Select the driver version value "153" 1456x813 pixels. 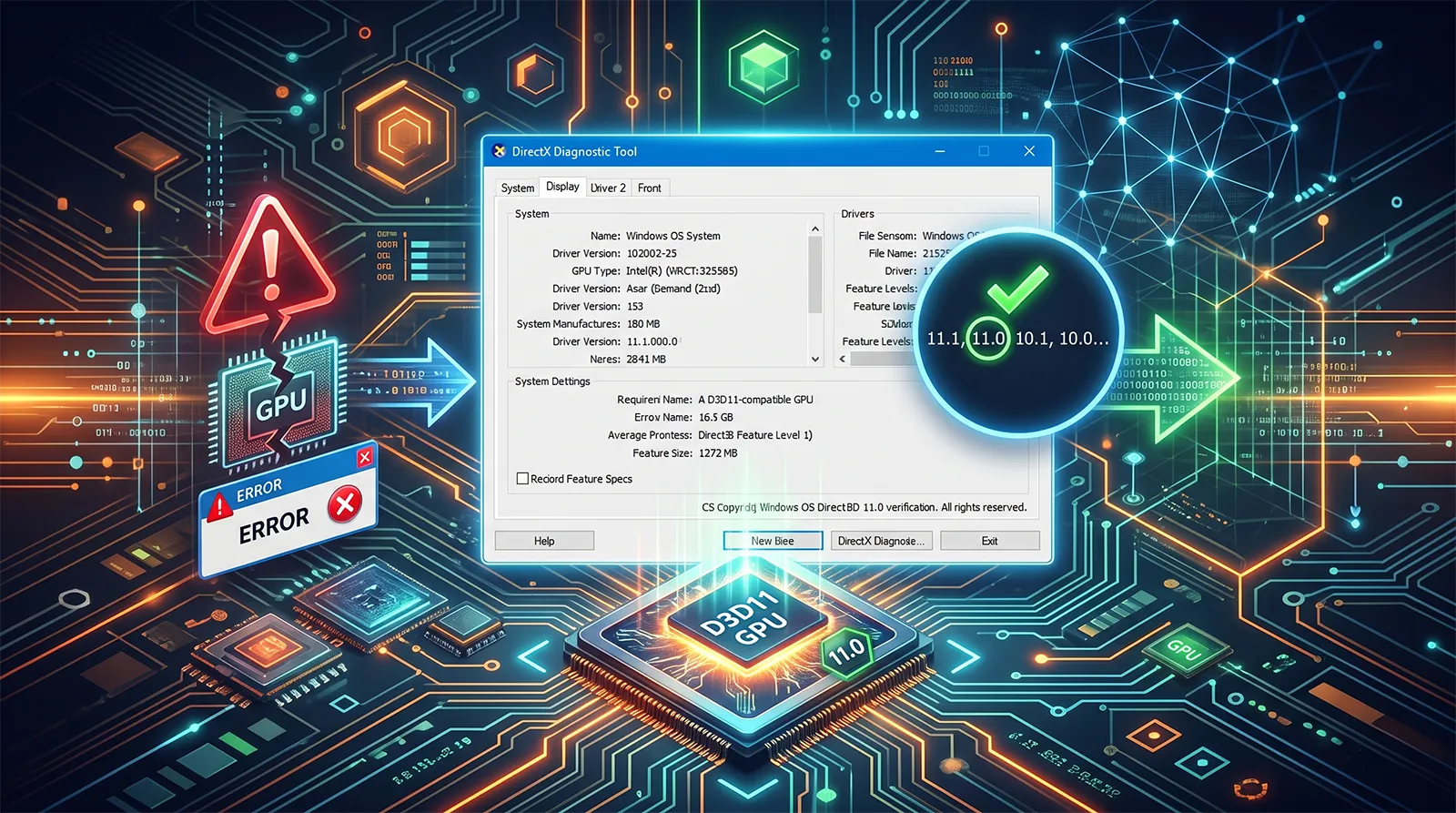635,307
